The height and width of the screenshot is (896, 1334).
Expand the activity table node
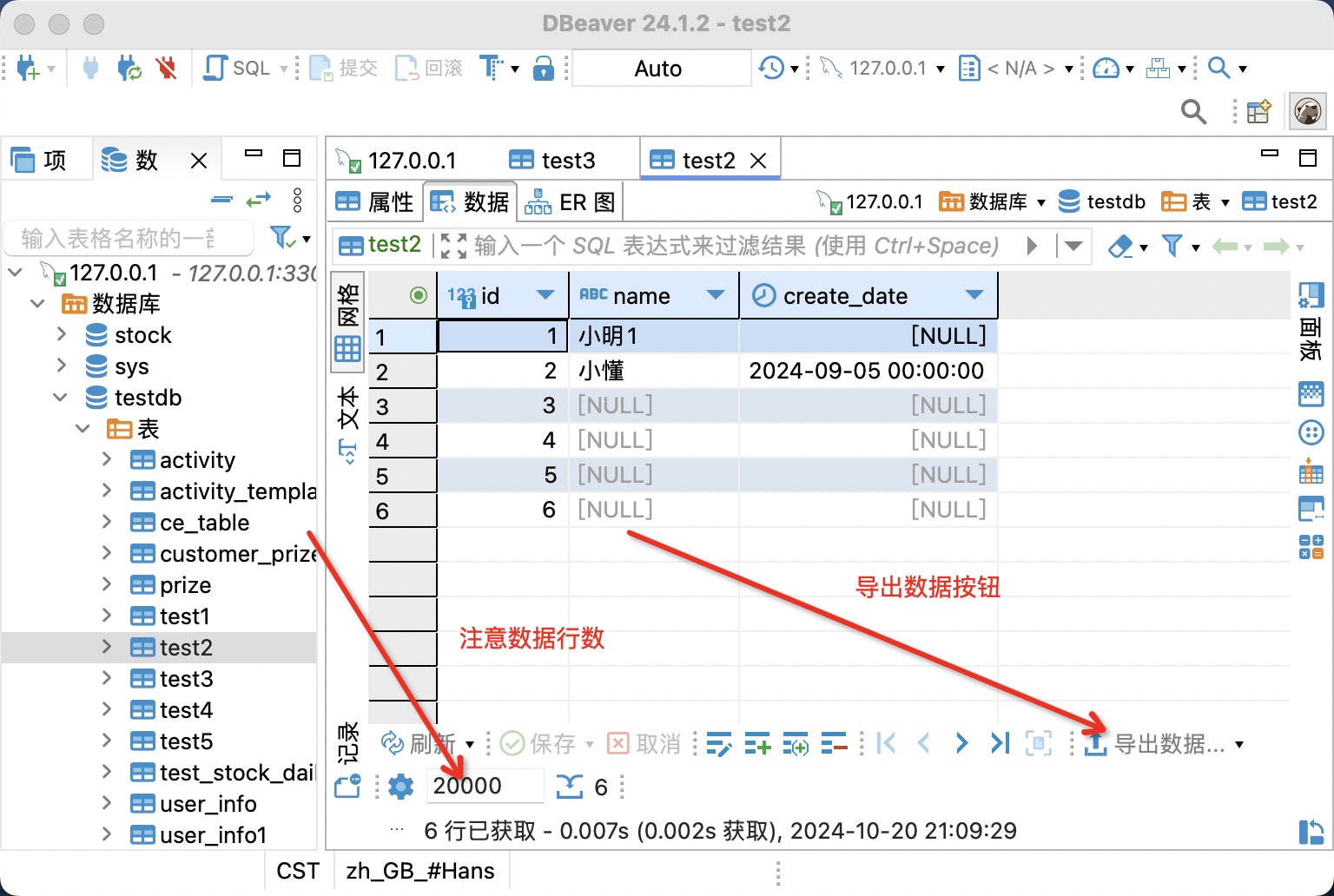click(106, 459)
